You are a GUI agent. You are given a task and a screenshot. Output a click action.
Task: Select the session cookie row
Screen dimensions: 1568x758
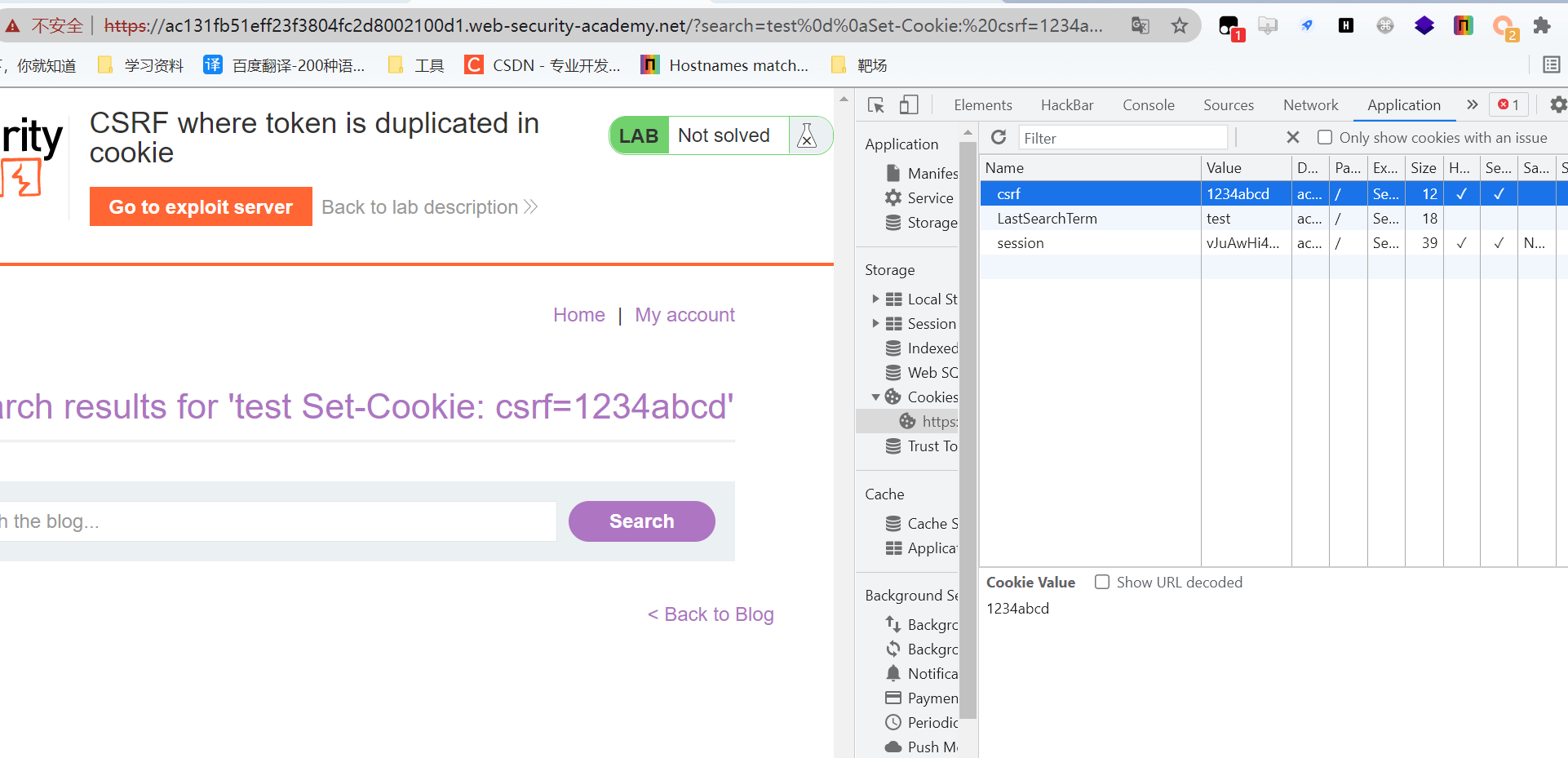[1273, 242]
